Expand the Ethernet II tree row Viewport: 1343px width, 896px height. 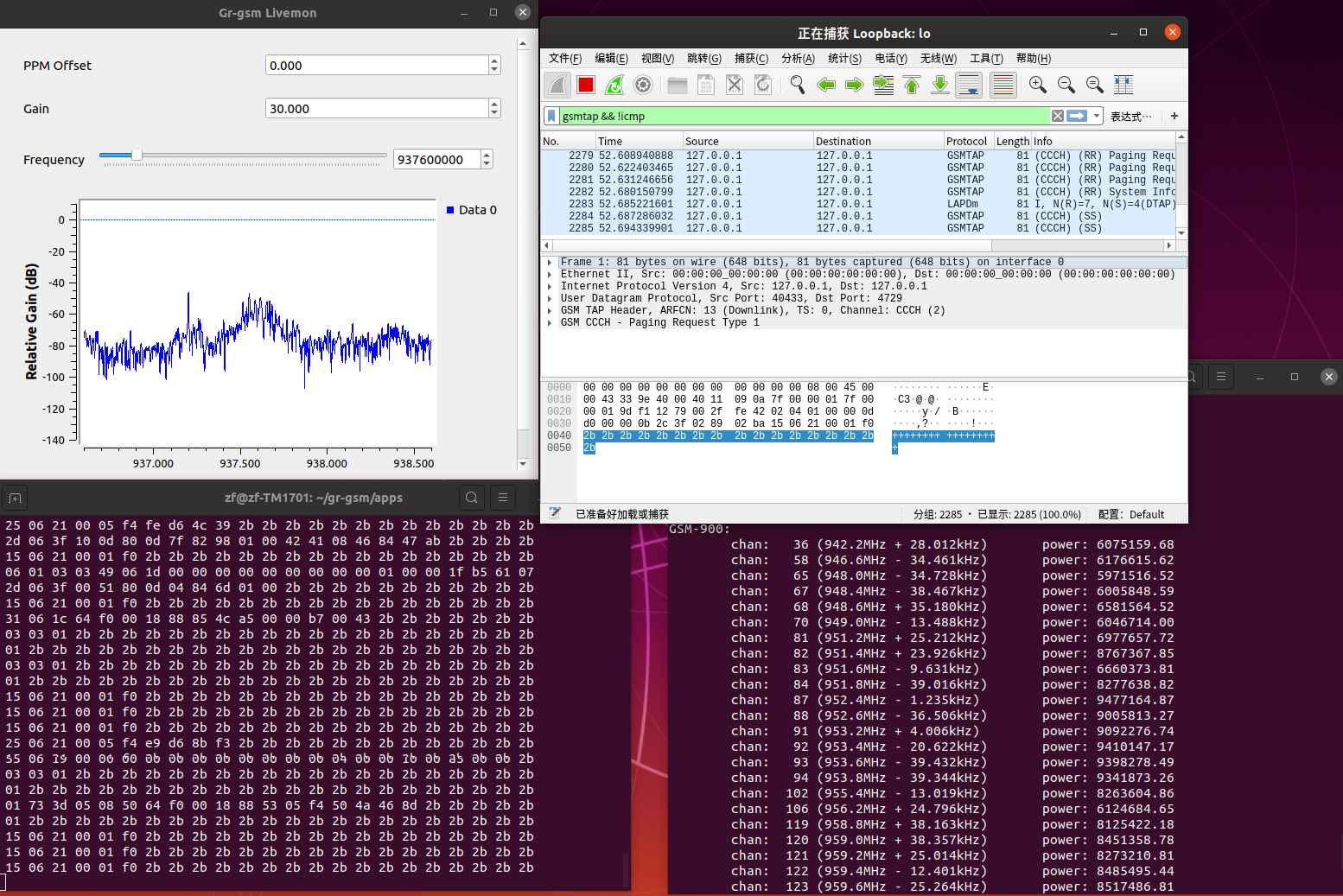[x=550, y=274]
